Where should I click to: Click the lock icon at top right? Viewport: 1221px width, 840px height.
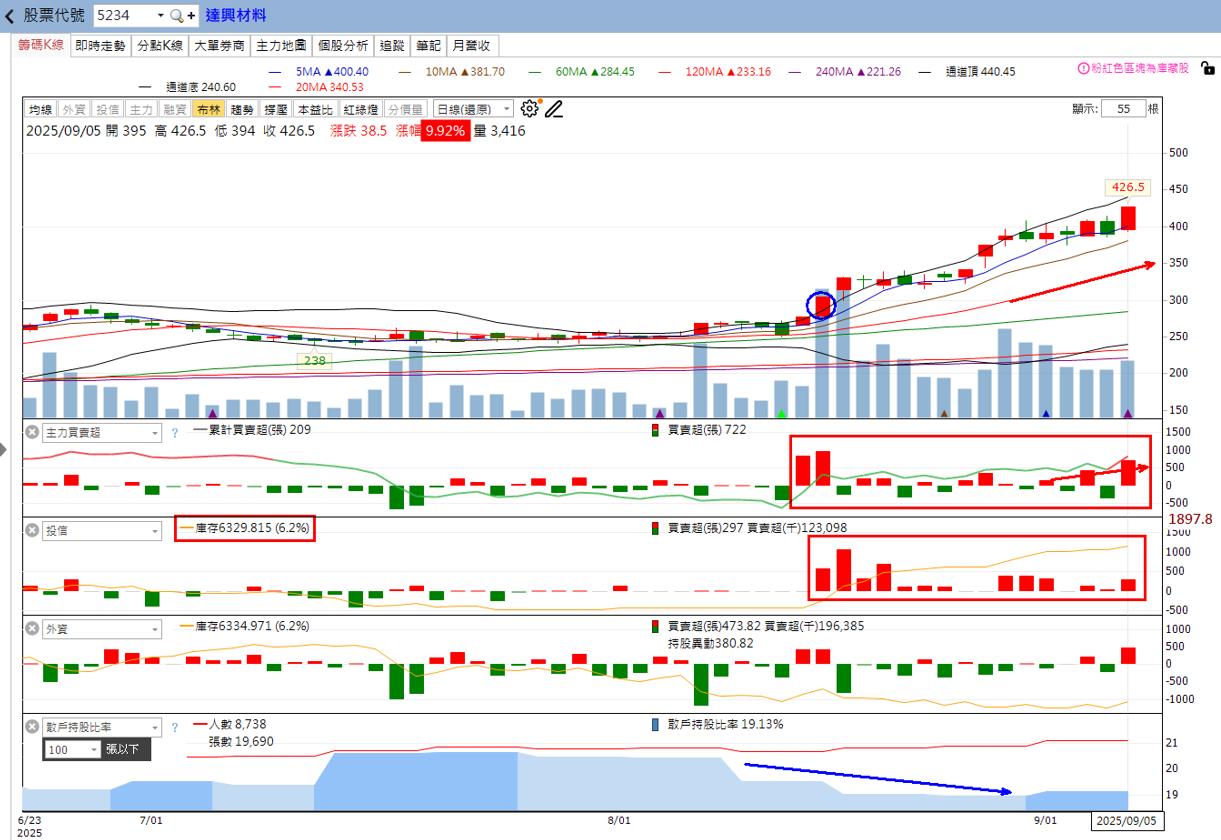pyautogui.click(x=1208, y=69)
